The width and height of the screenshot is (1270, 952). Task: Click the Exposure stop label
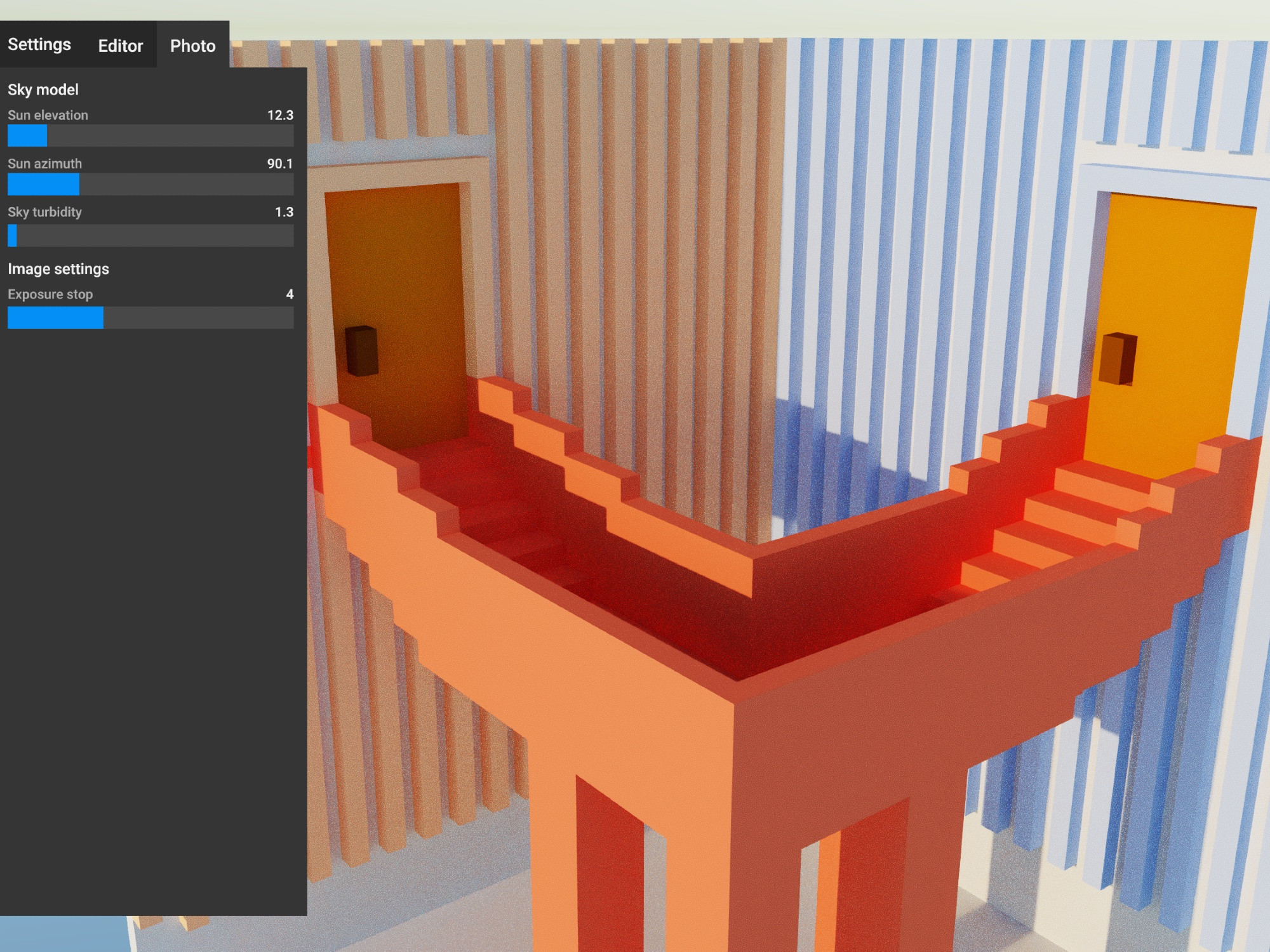point(50,294)
